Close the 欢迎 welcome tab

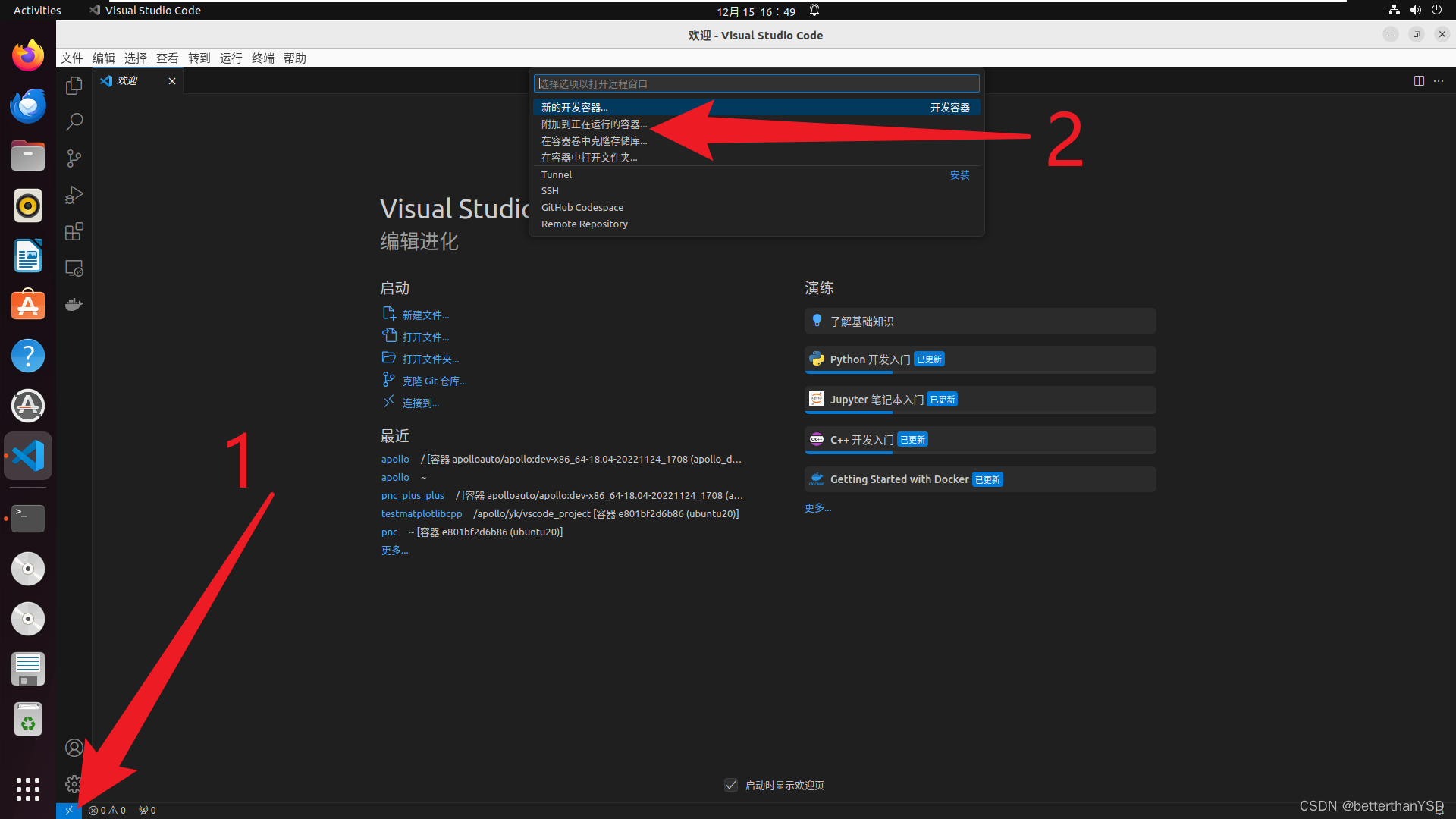point(172,81)
